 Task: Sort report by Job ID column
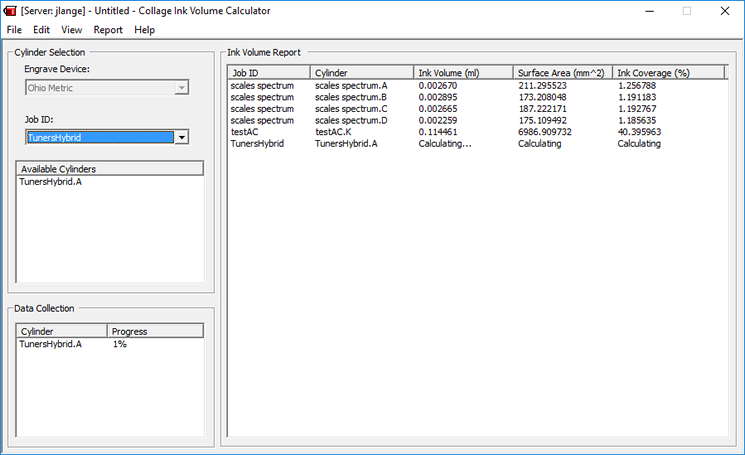(268, 73)
